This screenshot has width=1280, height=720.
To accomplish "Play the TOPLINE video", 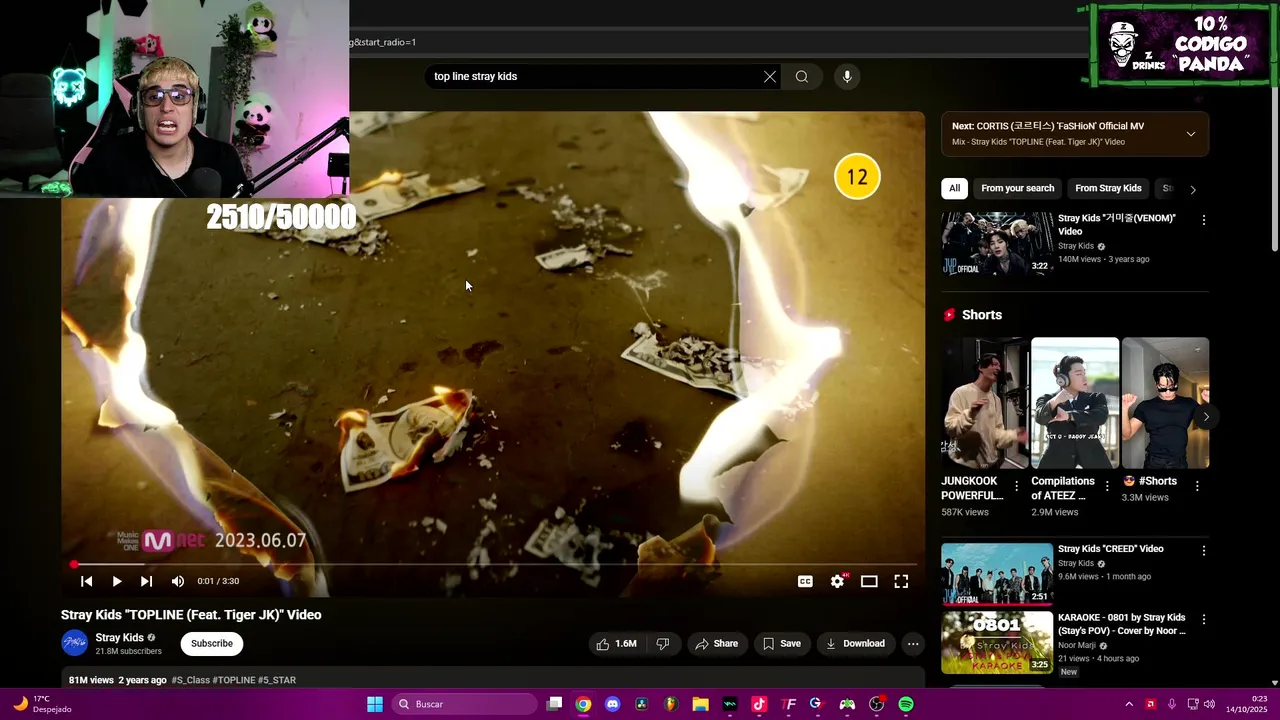I will point(116,581).
